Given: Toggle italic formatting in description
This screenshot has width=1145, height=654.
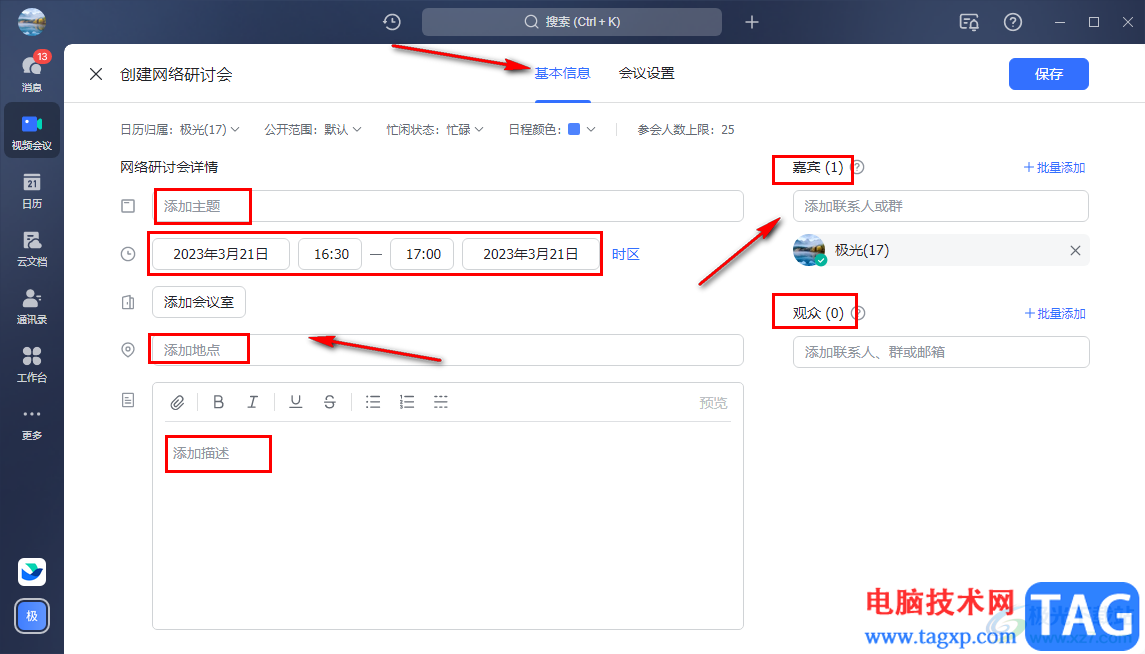Looking at the screenshot, I should (x=253, y=402).
